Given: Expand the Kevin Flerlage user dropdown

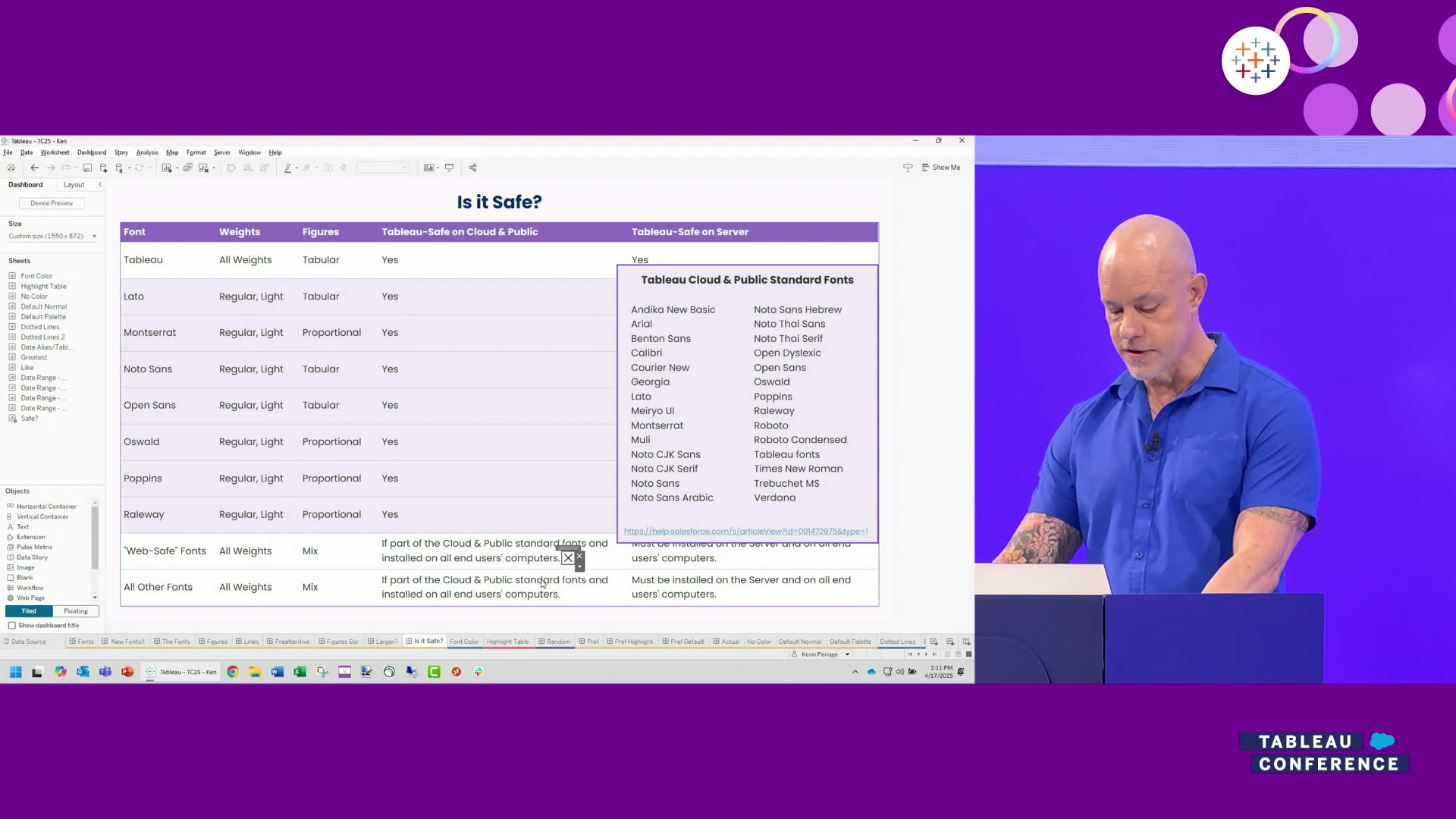Looking at the screenshot, I should tap(847, 654).
